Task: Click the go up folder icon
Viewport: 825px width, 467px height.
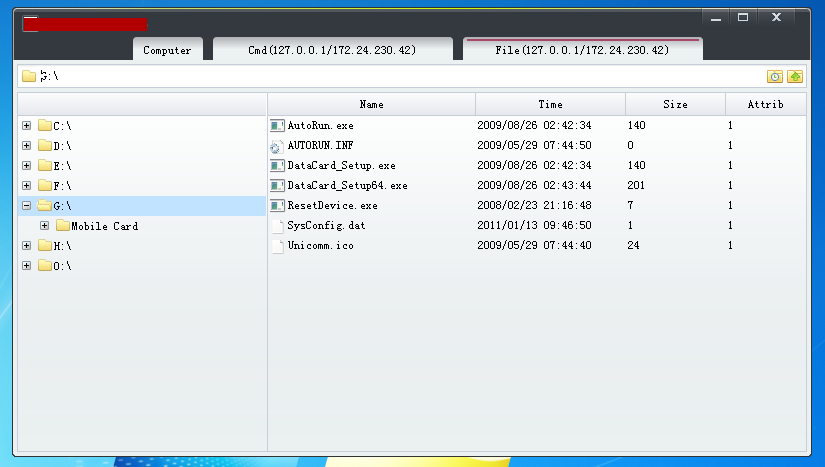Action: (795, 77)
